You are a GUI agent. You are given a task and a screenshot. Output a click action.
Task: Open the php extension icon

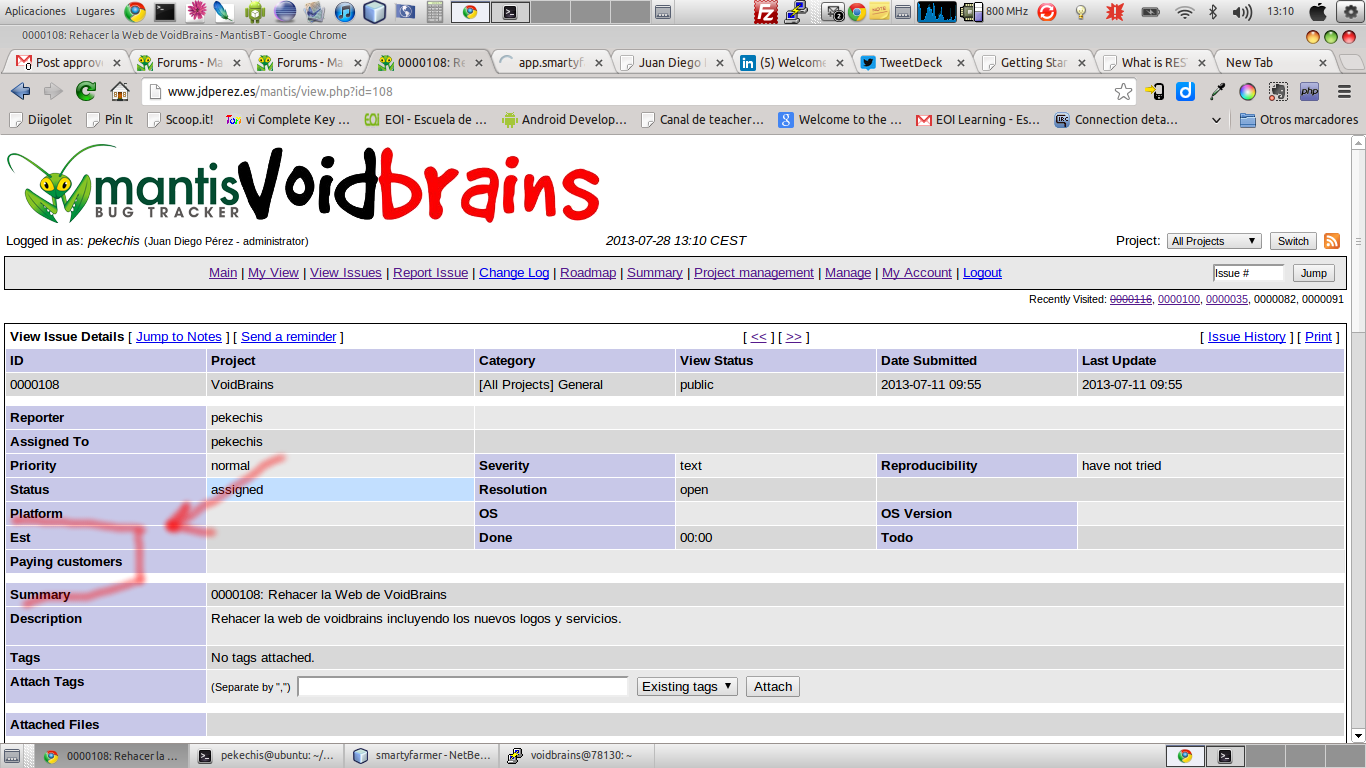[1309, 92]
